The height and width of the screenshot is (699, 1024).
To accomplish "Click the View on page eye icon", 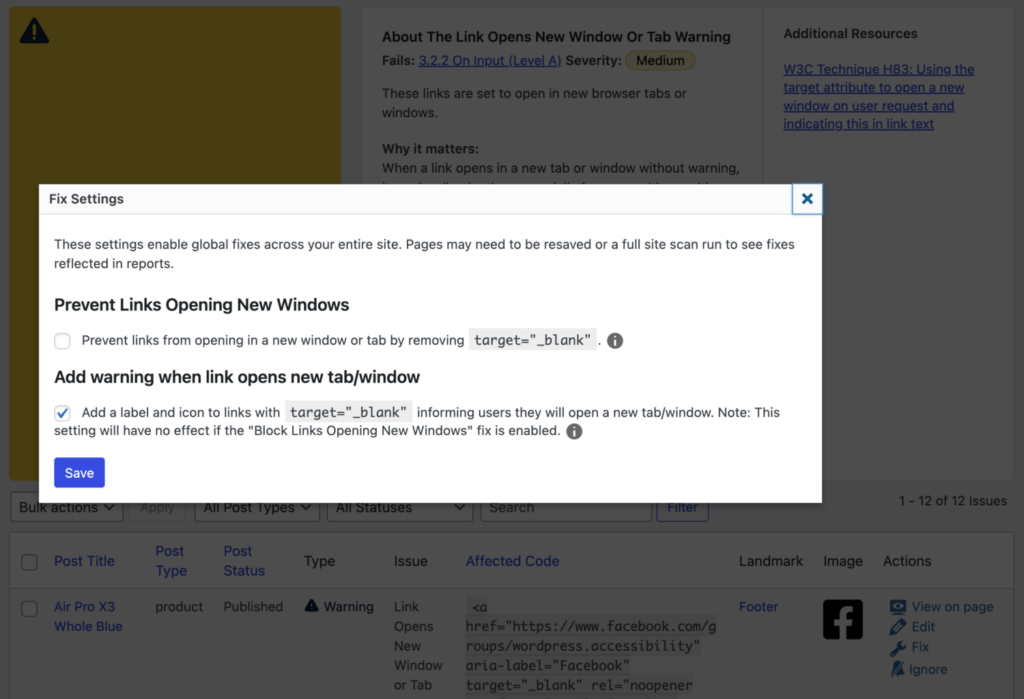I will (x=898, y=606).
